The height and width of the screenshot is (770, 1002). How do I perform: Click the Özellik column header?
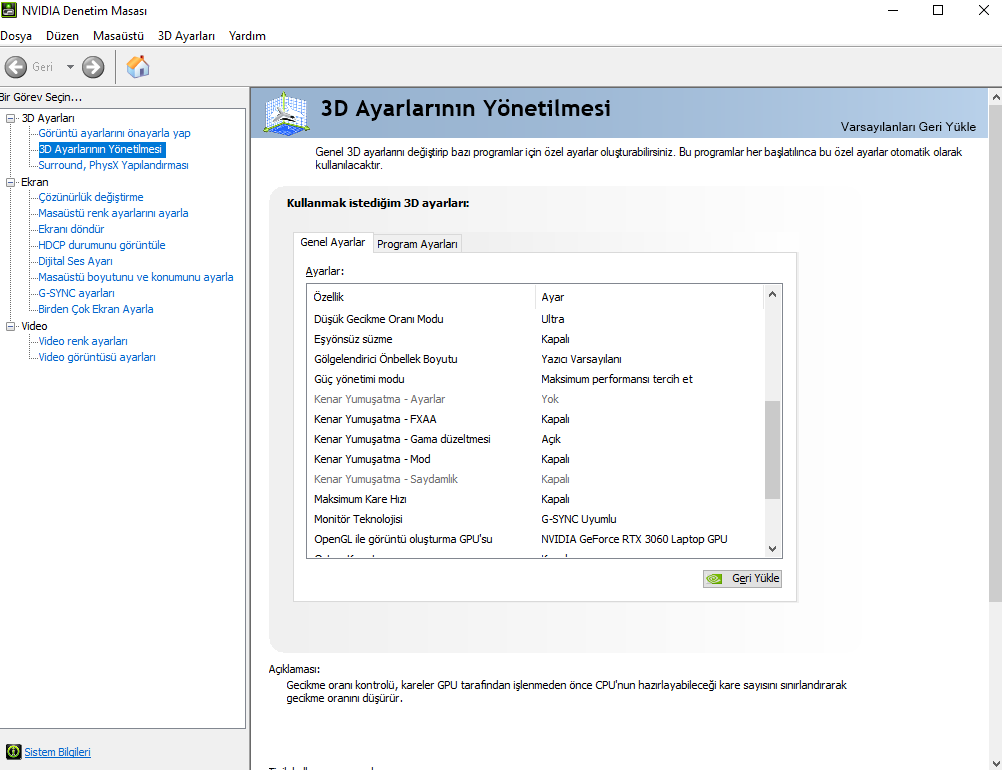coord(421,297)
